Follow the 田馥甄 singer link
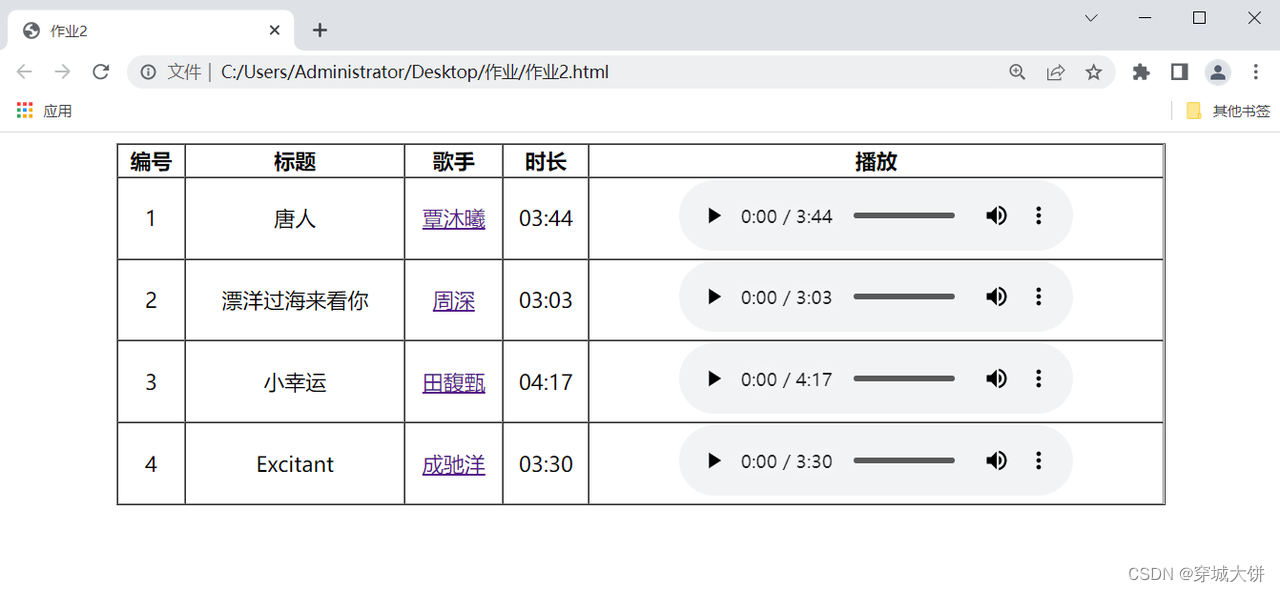 point(453,383)
